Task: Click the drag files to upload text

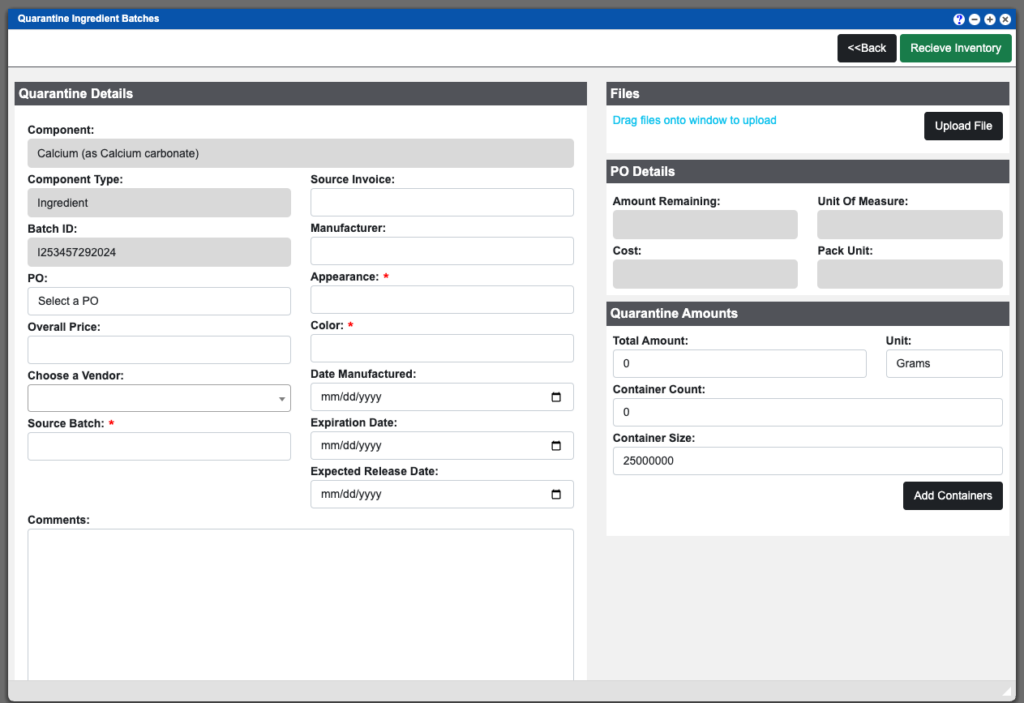Action: tap(694, 119)
